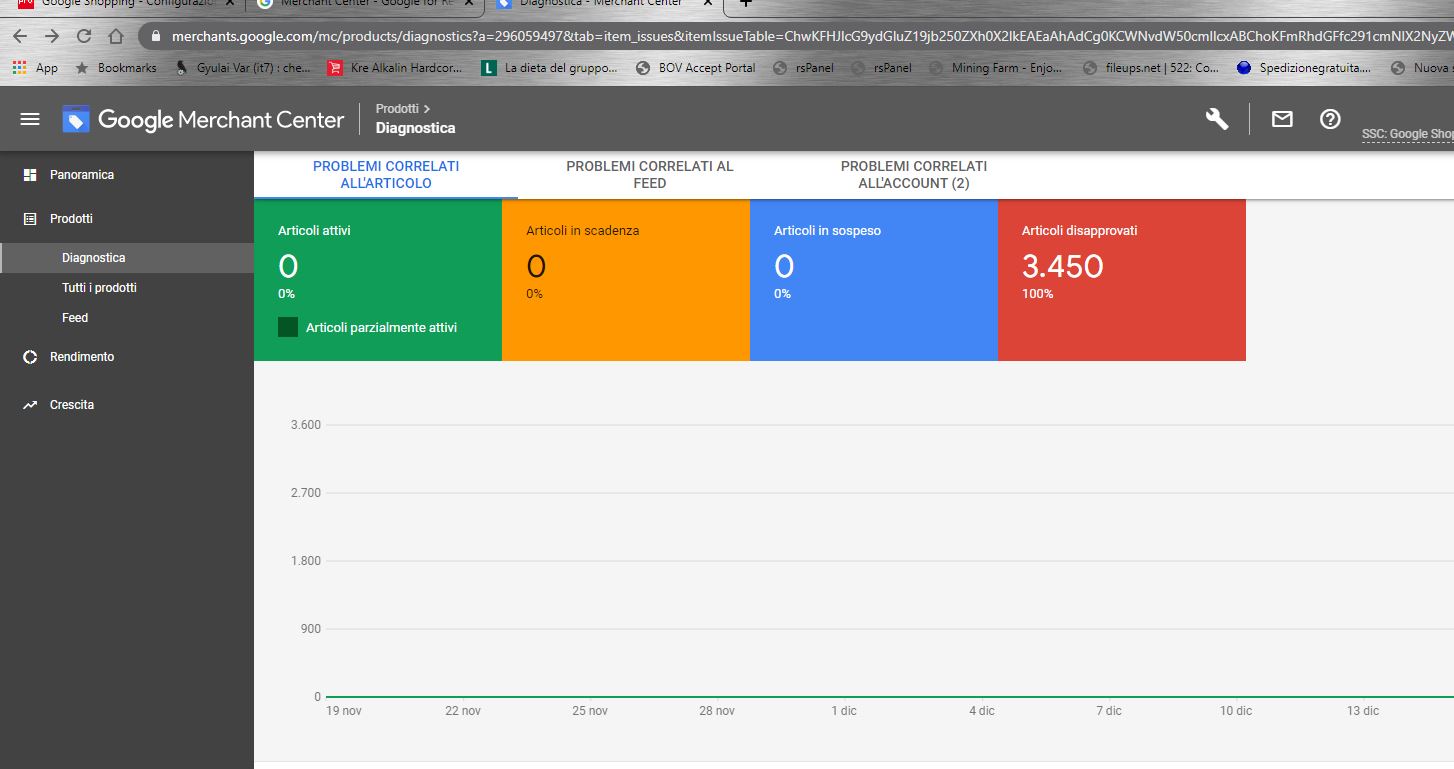Open the wrench tools icon

click(1217, 119)
